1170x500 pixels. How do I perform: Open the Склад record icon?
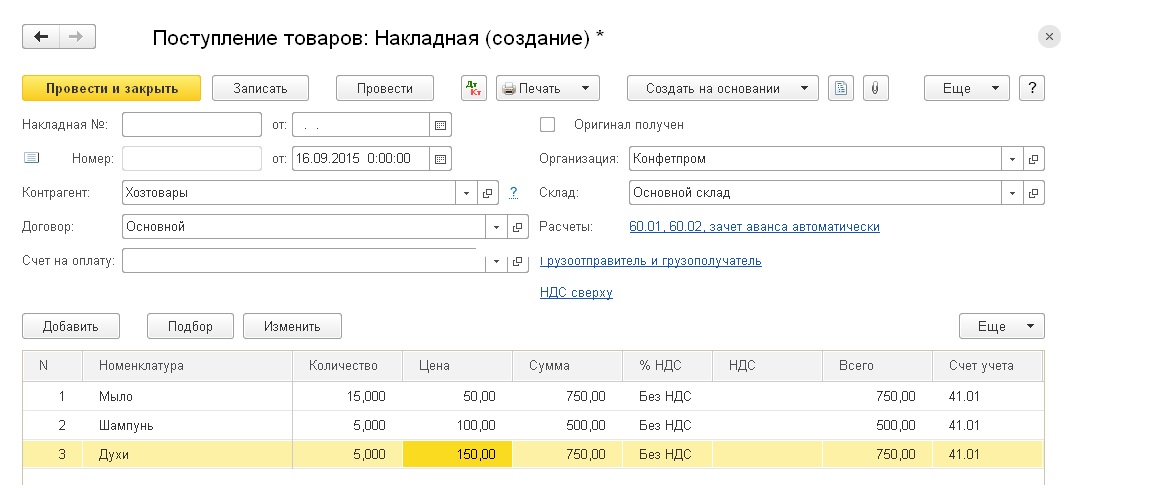point(1033,193)
